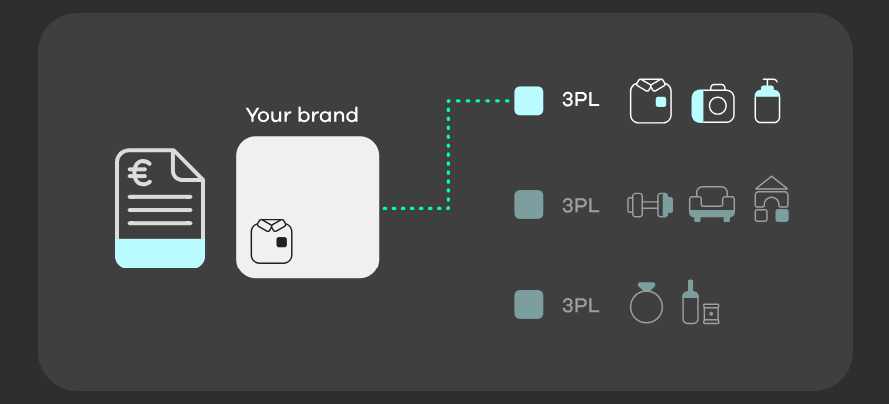Select the third muted teal 3PL square
The image size is (889, 404).
[x=528, y=305]
